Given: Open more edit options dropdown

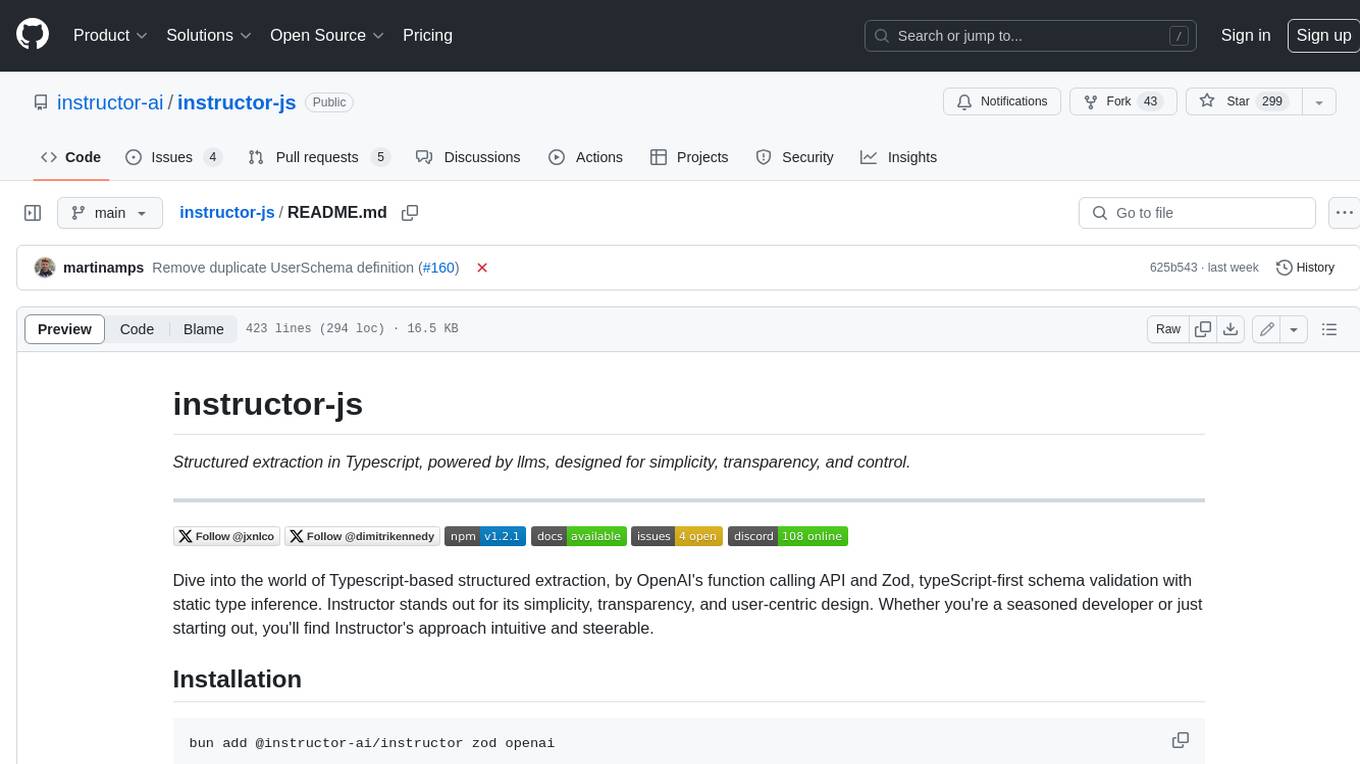Looking at the screenshot, I should [1294, 329].
